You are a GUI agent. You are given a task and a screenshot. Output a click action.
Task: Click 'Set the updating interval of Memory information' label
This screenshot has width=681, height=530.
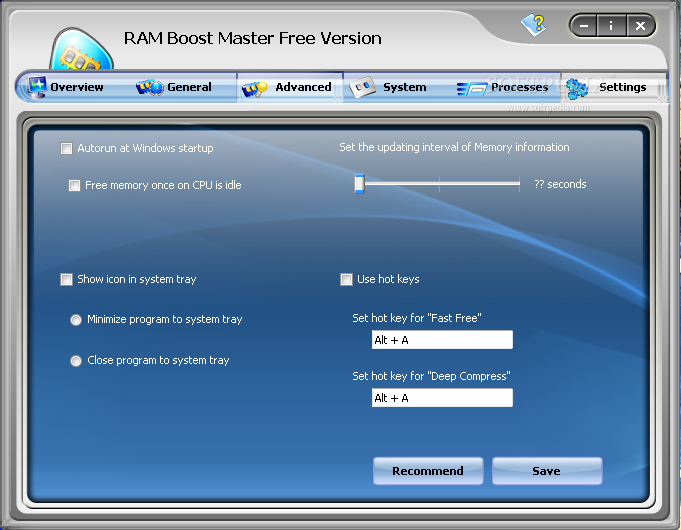454,147
